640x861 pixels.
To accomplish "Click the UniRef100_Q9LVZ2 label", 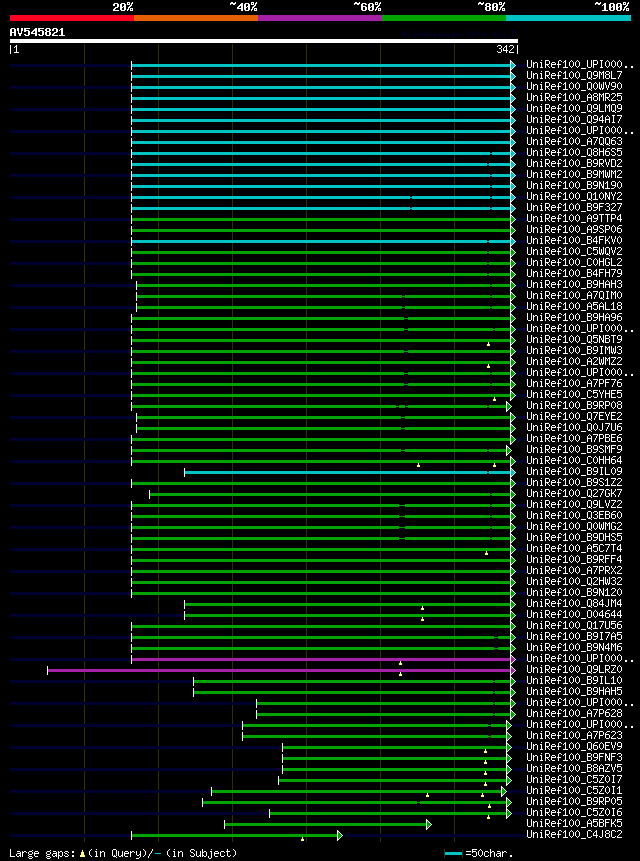I will pyautogui.click(x=574, y=504).
